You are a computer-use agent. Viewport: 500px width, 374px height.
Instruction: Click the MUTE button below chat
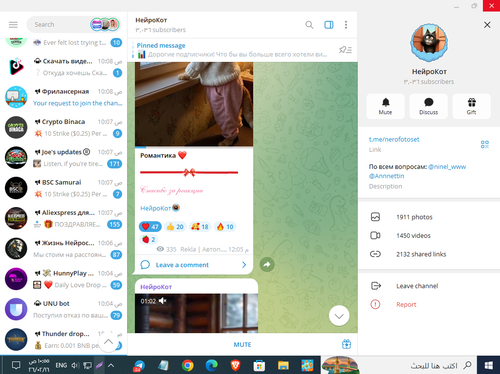(x=242, y=345)
